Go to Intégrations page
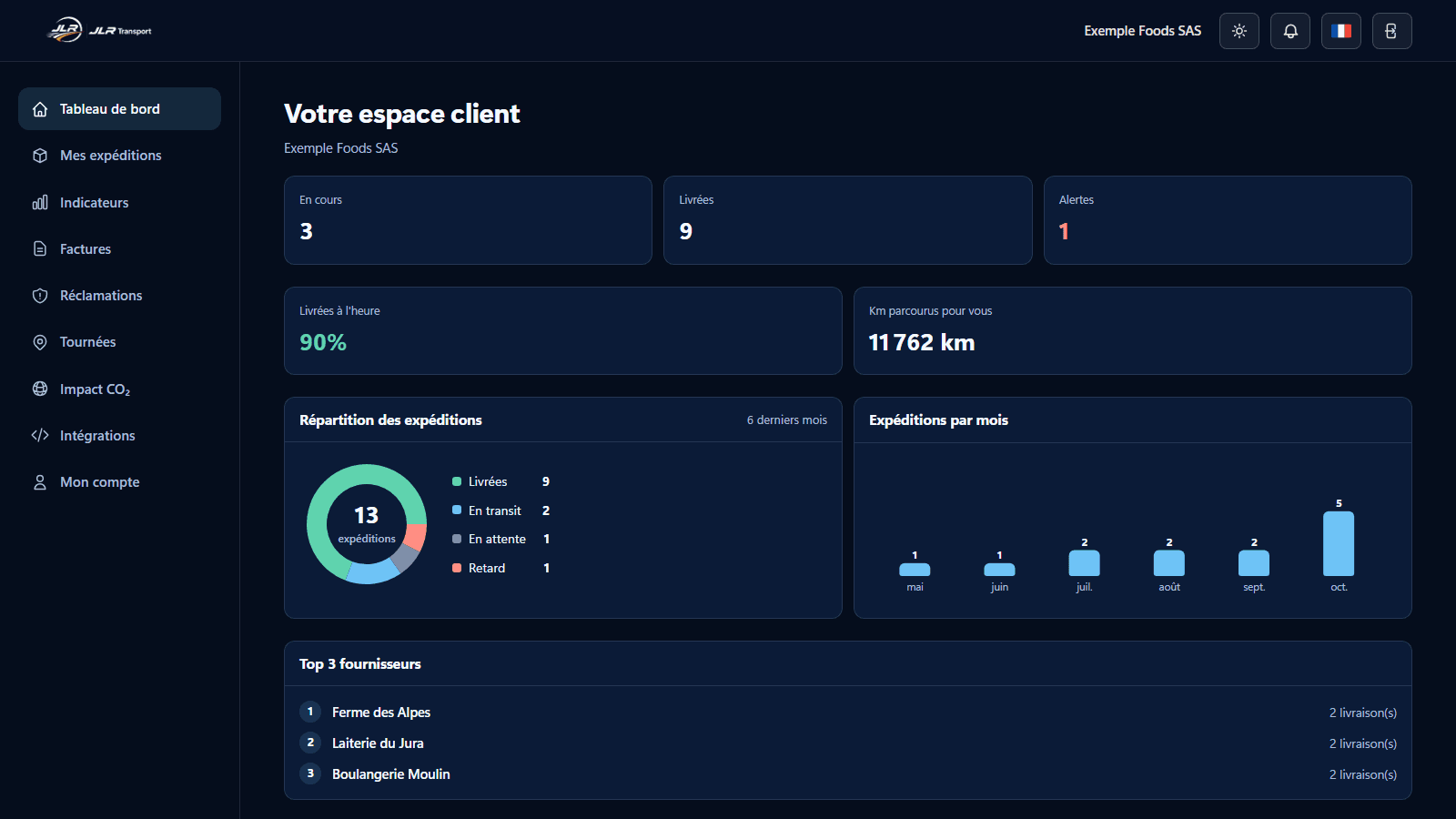This screenshot has width=1456, height=819. (119, 435)
